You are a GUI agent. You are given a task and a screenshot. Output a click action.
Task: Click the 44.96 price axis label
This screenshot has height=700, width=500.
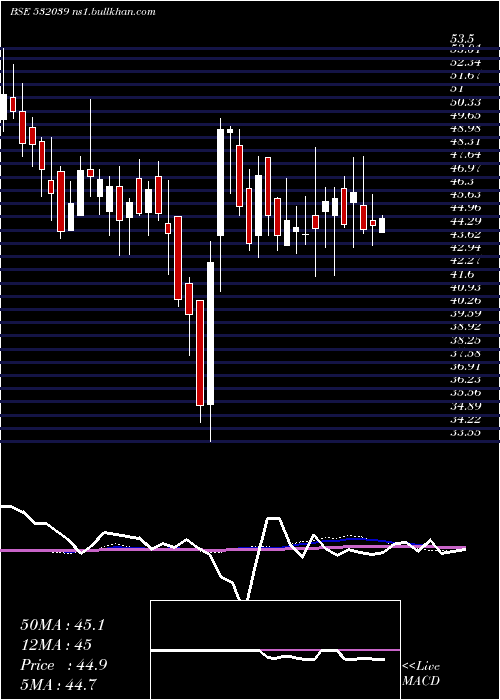pos(466,208)
